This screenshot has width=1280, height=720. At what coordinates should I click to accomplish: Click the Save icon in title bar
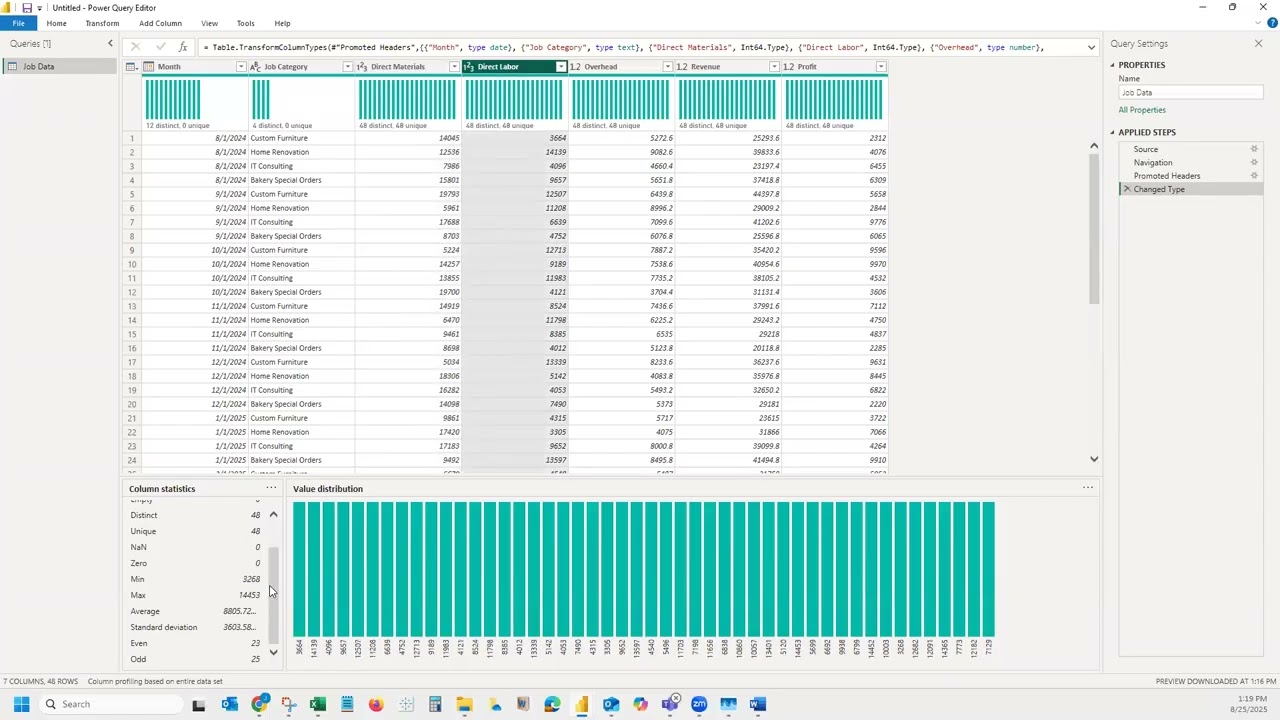(27, 8)
